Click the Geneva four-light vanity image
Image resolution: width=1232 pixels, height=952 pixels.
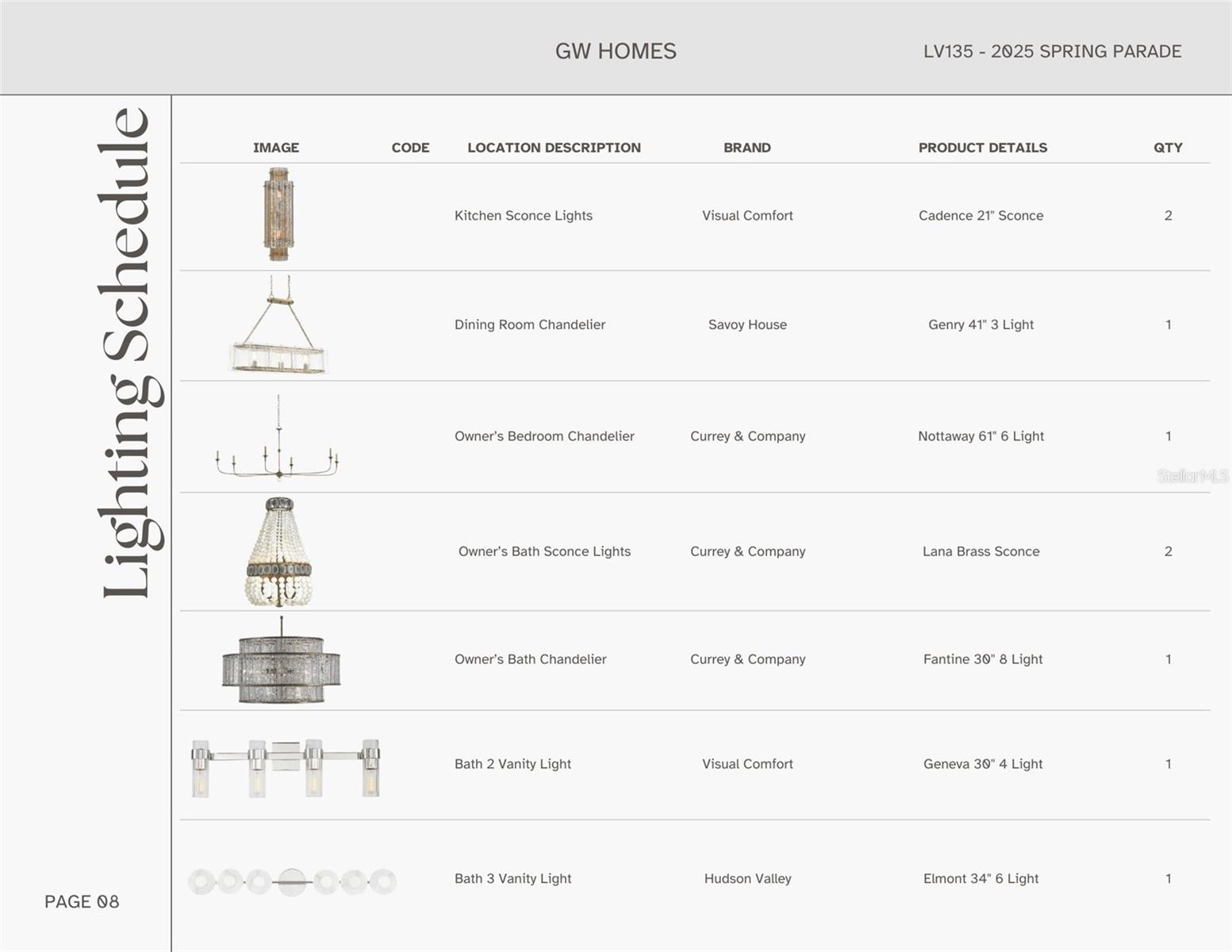(286, 768)
